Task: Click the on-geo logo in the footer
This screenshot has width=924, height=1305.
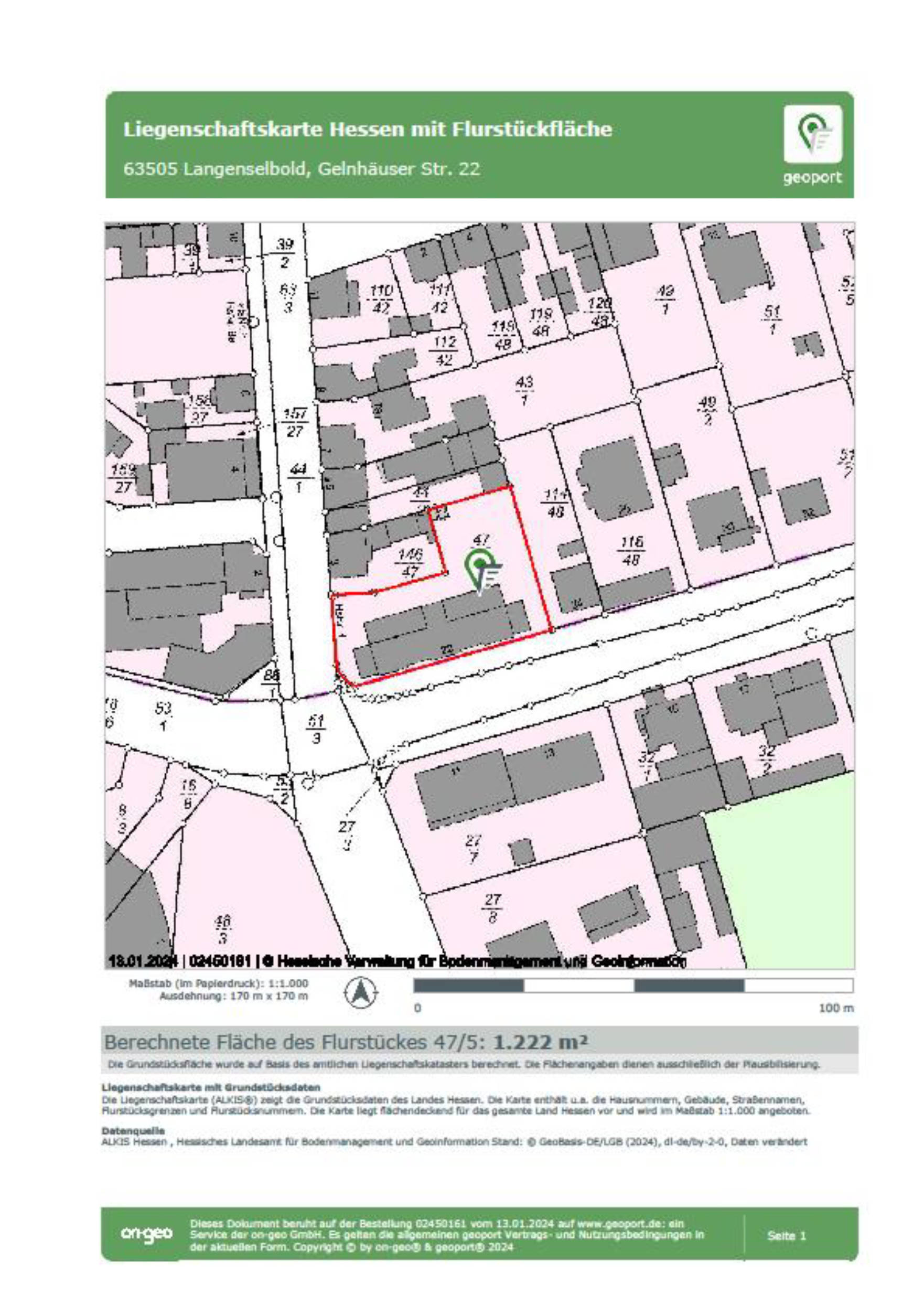Action: click(x=146, y=1234)
